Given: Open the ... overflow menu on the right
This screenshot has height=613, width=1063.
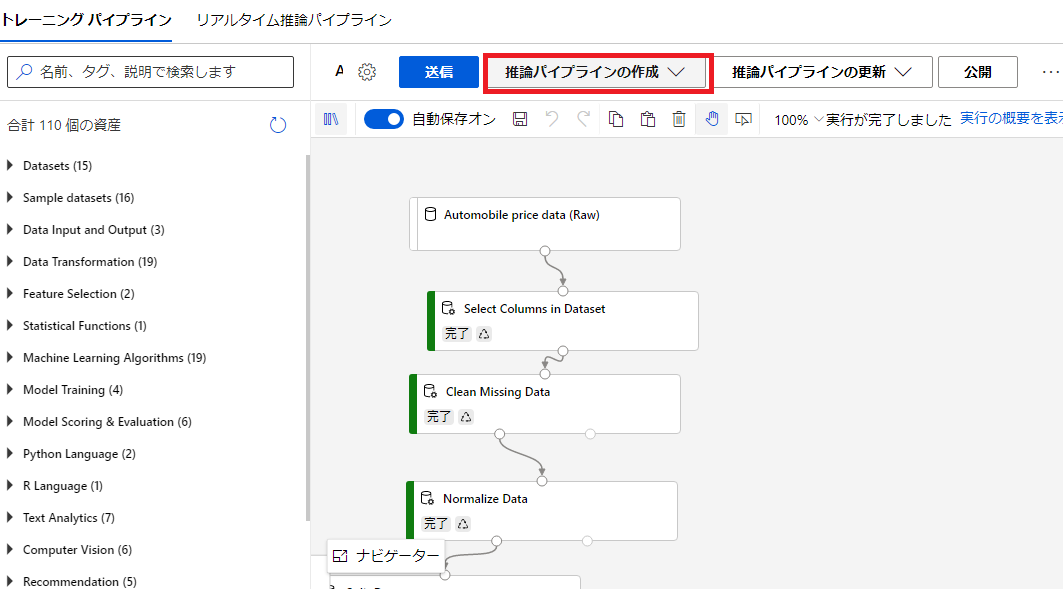Looking at the screenshot, I should (x=1050, y=72).
